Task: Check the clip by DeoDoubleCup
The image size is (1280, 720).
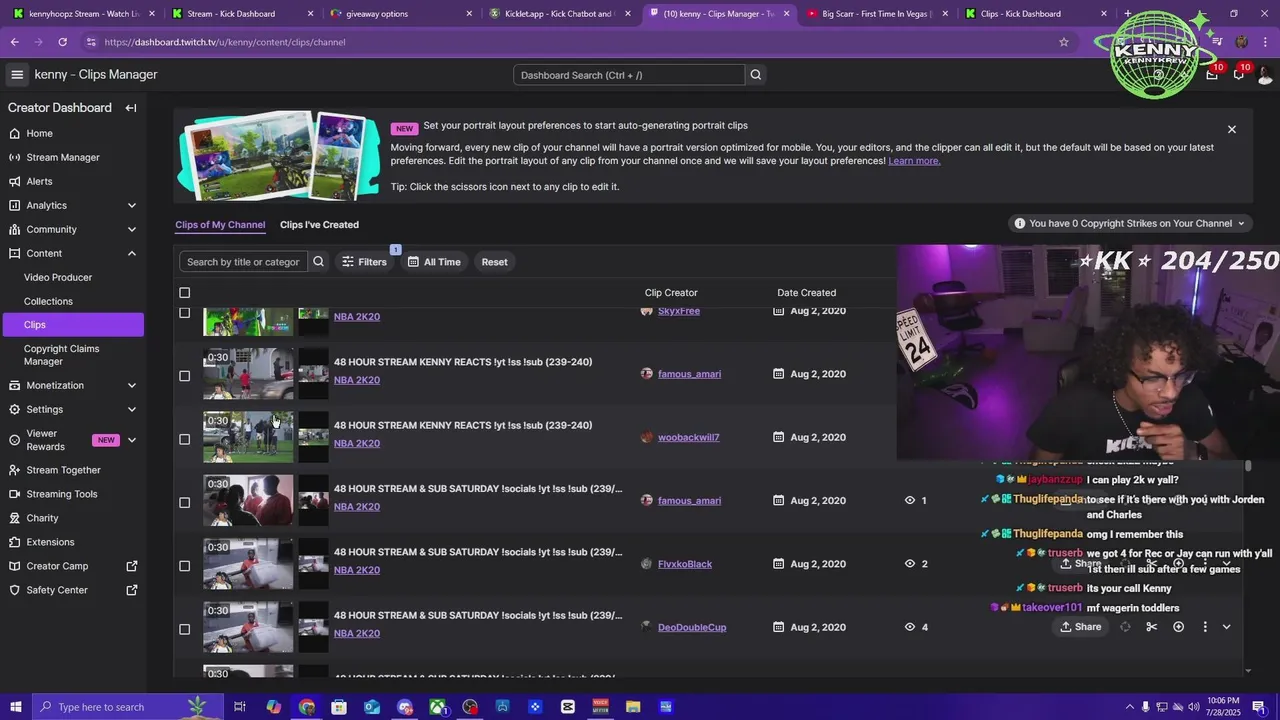Action: [184, 629]
